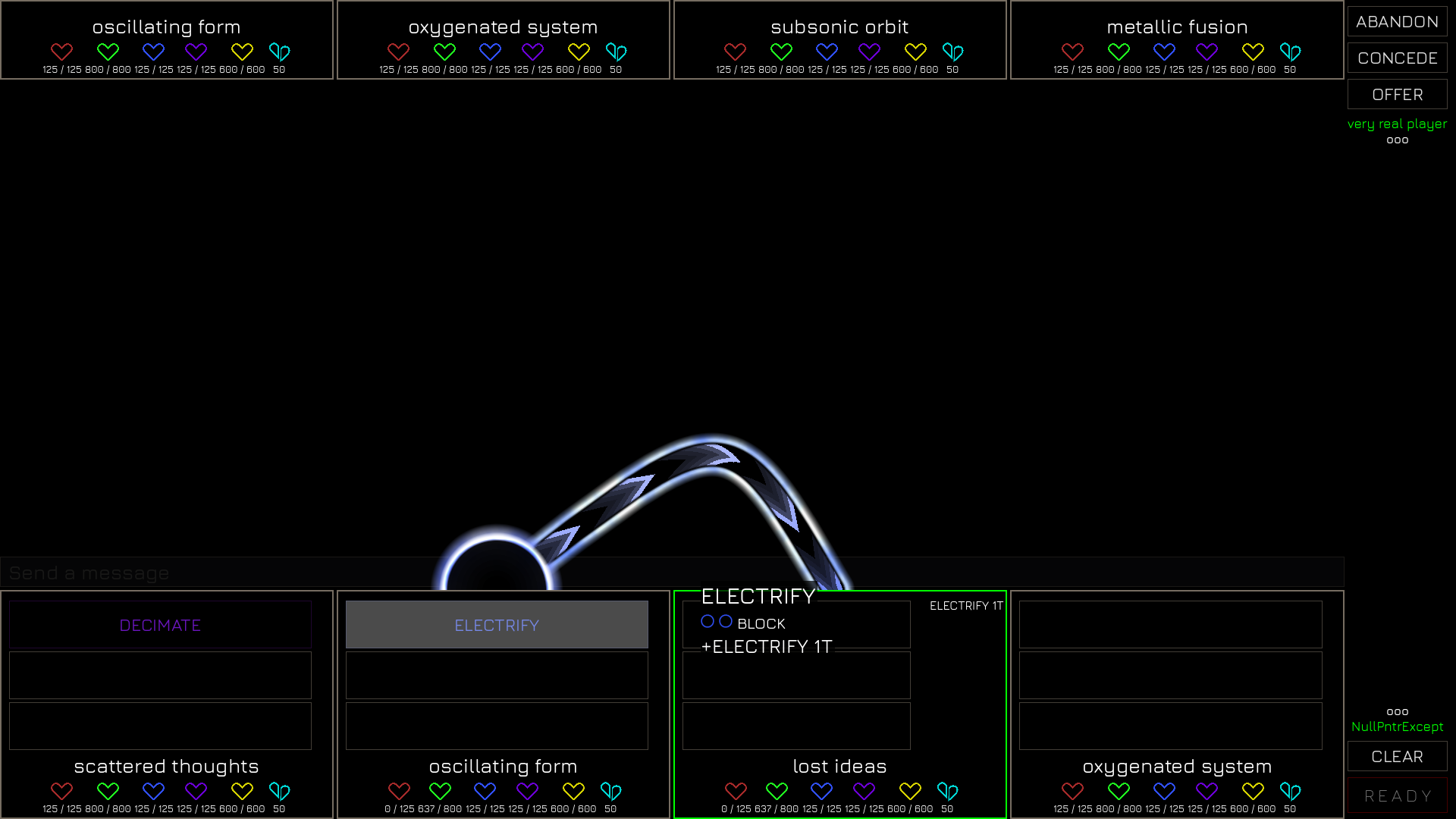
Task: Click green heart icon on oxygenated system enemy
Action: [444, 52]
